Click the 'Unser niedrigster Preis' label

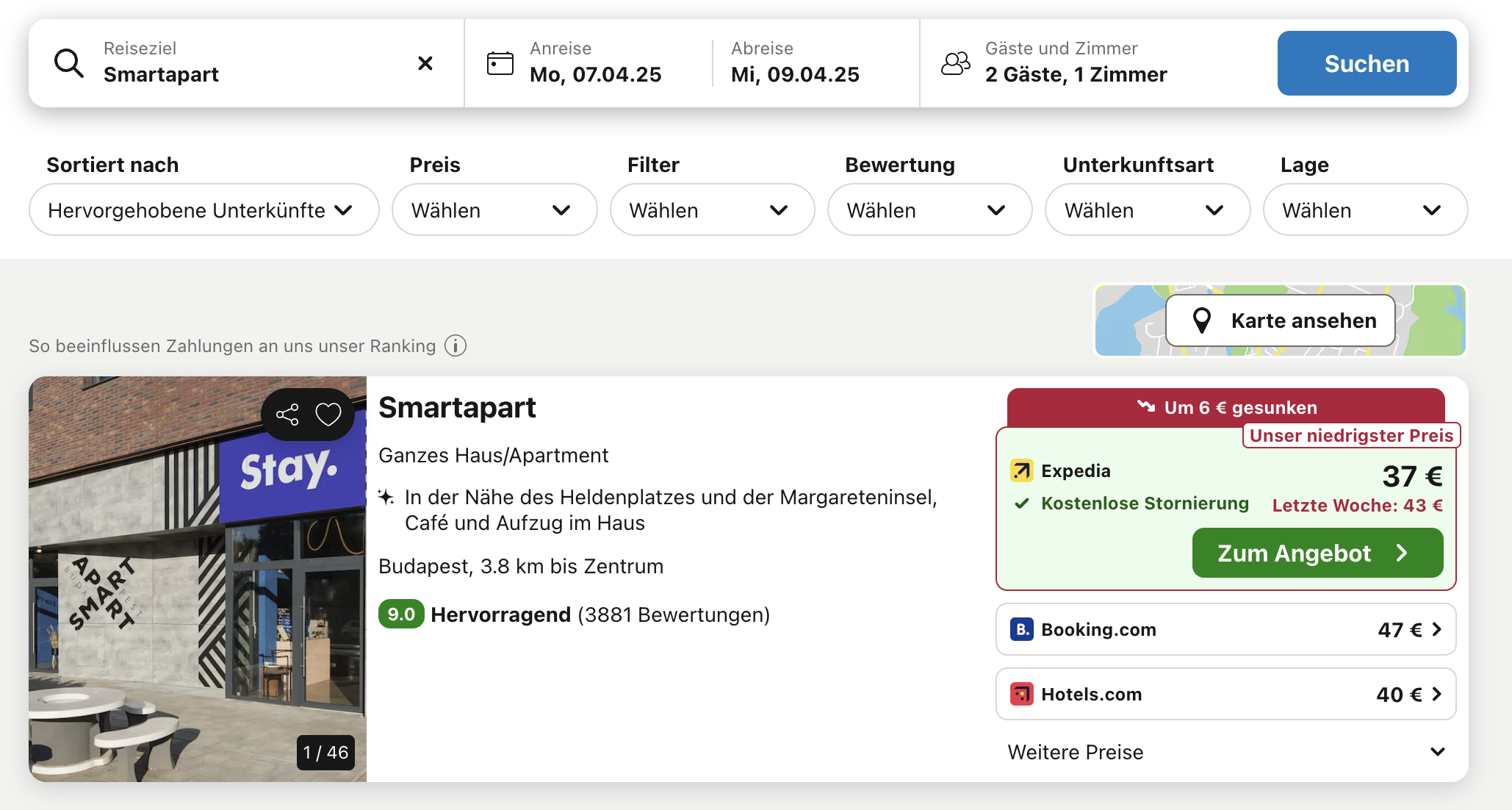1351,435
